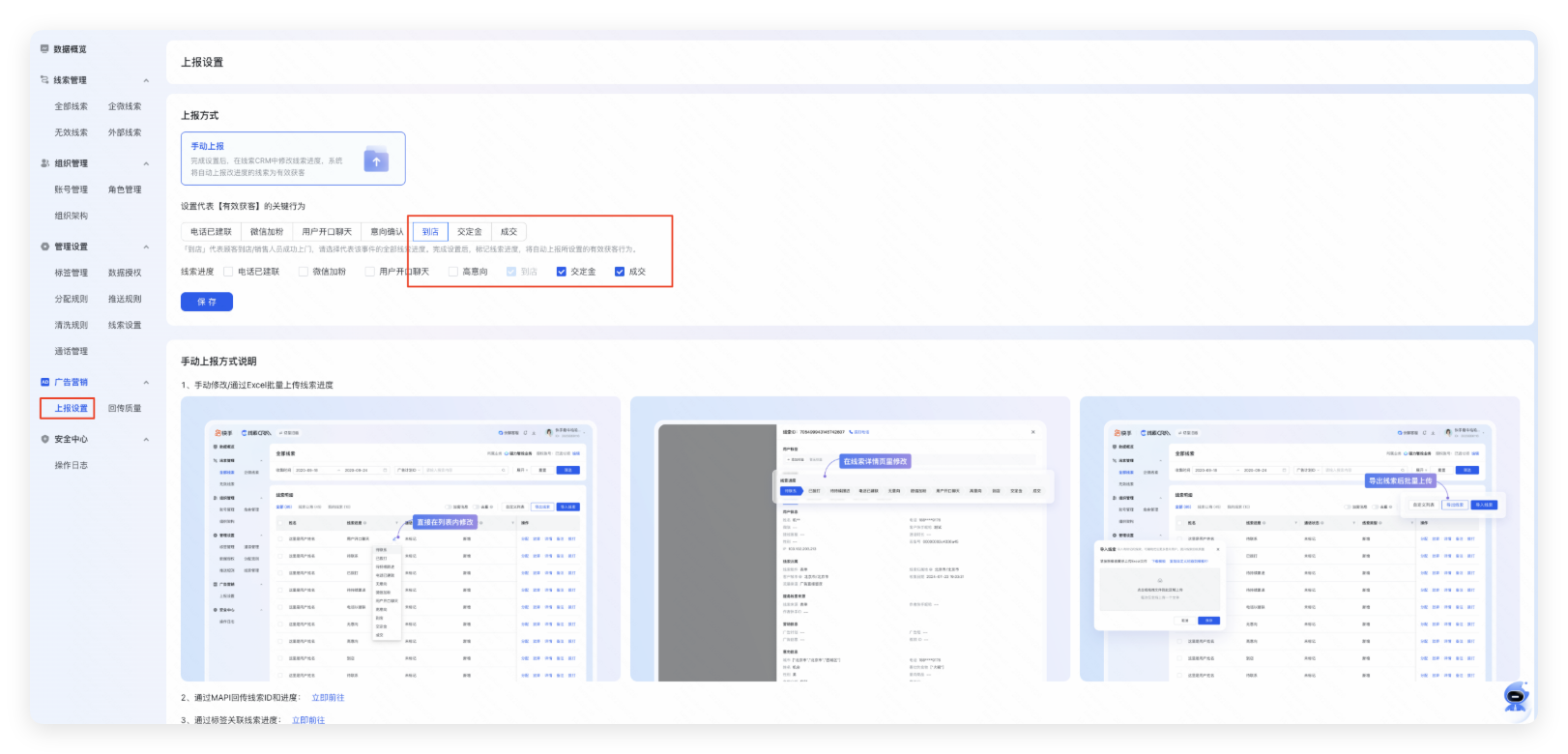This screenshot has width=1568, height=754.
Task: Switch to the 交定金 behavior tab
Action: 470,232
